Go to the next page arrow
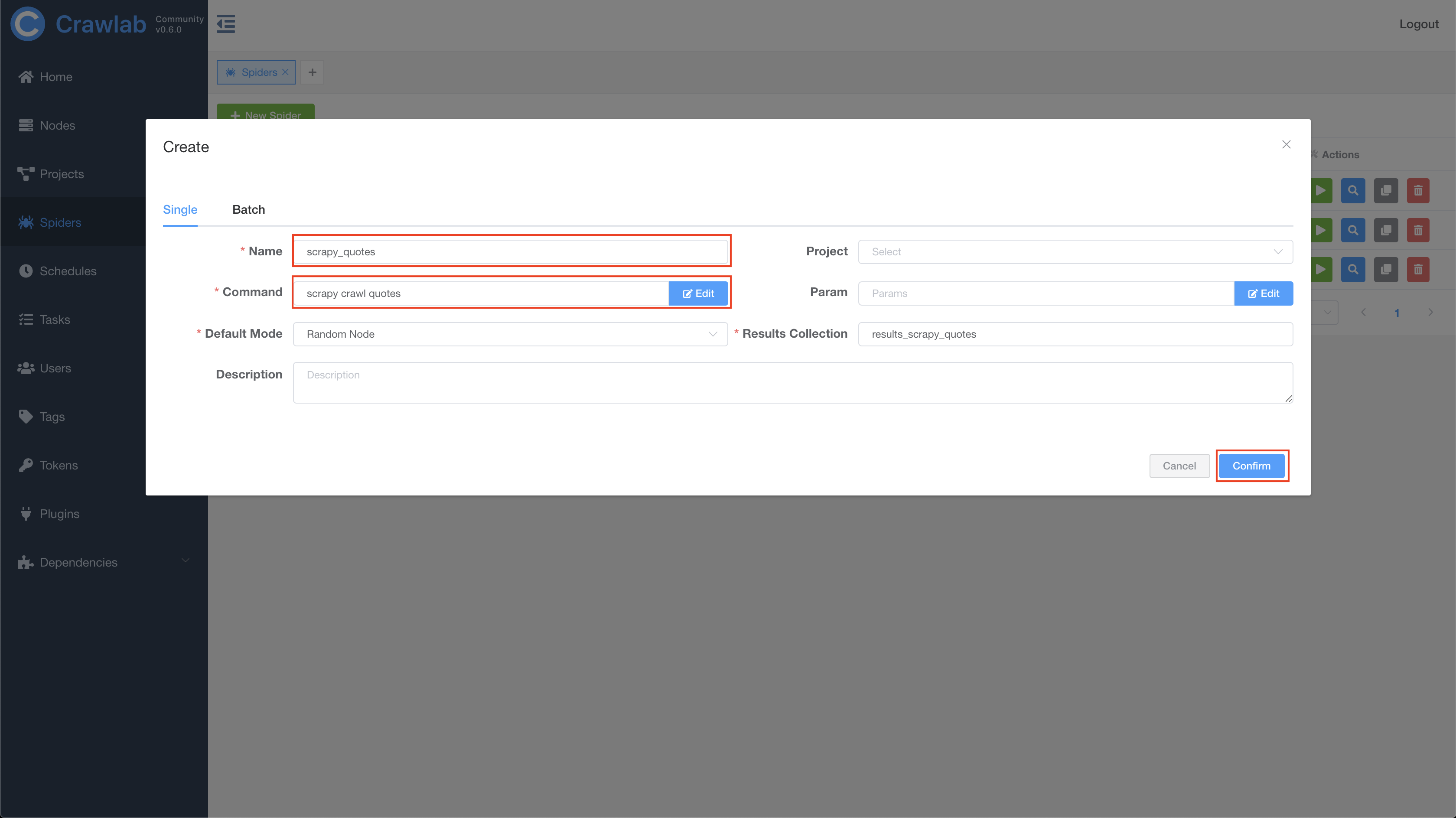This screenshot has width=1456, height=818. 1430,313
